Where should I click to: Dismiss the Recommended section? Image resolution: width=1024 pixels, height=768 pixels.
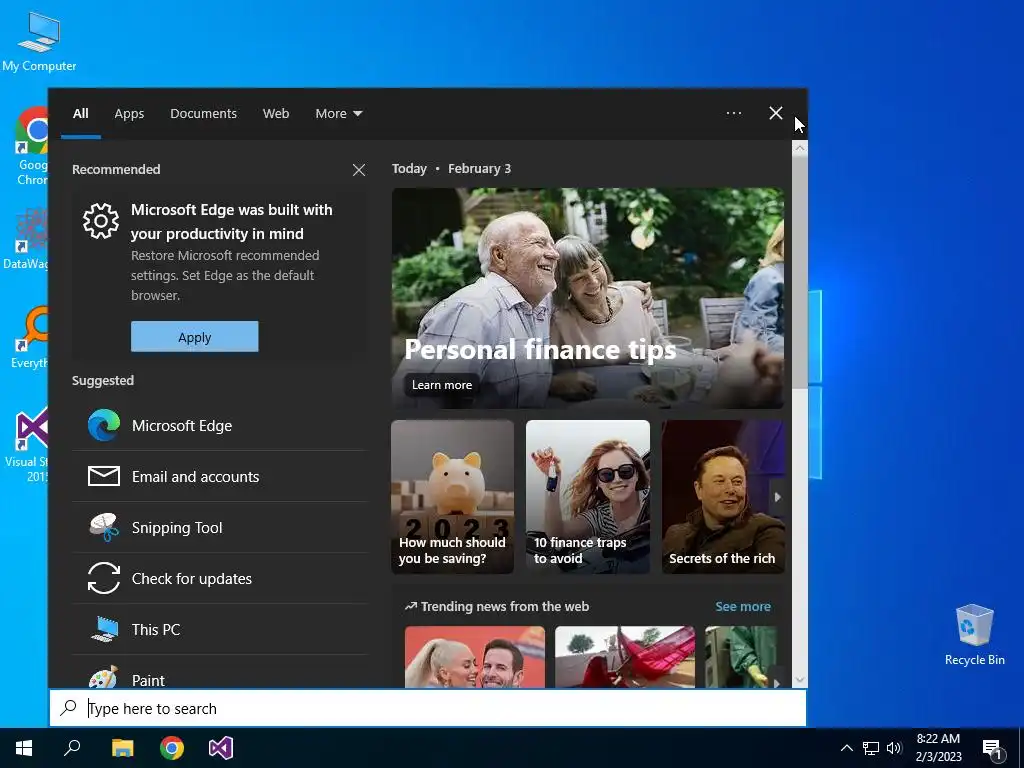click(359, 170)
